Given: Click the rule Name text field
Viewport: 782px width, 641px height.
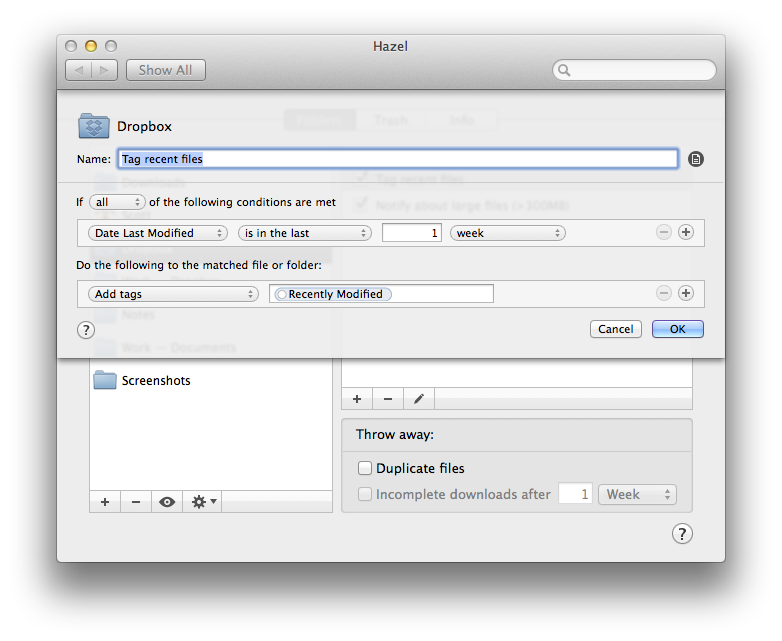Looking at the screenshot, I should [x=397, y=159].
